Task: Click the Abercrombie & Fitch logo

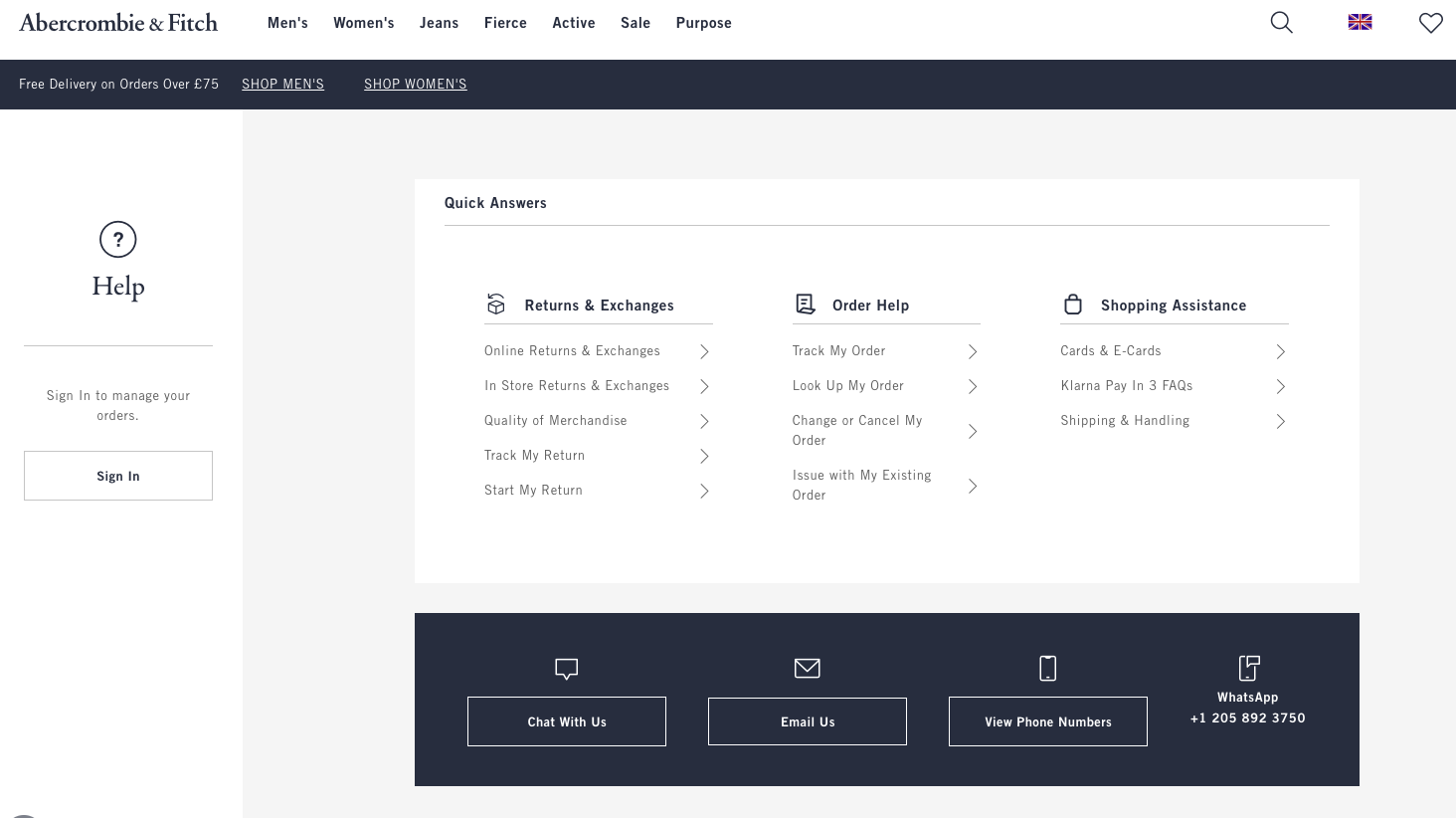Action: pyautogui.click(x=118, y=22)
